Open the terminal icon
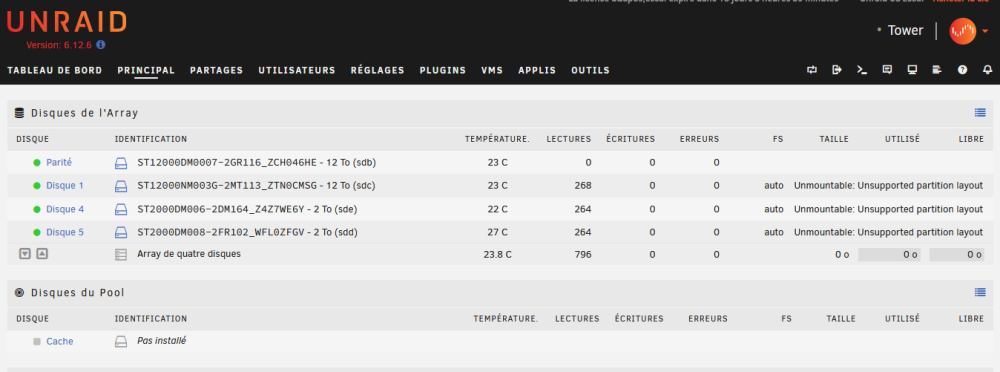Viewport: 1000px width, 372px height. (x=862, y=70)
